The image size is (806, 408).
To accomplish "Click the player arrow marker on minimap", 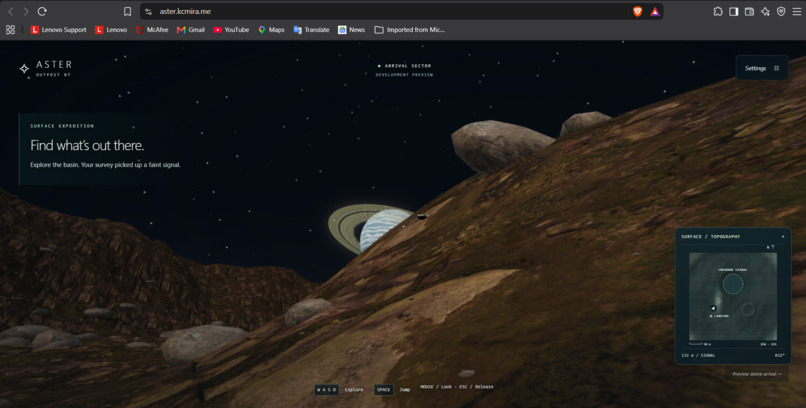I will click(713, 308).
